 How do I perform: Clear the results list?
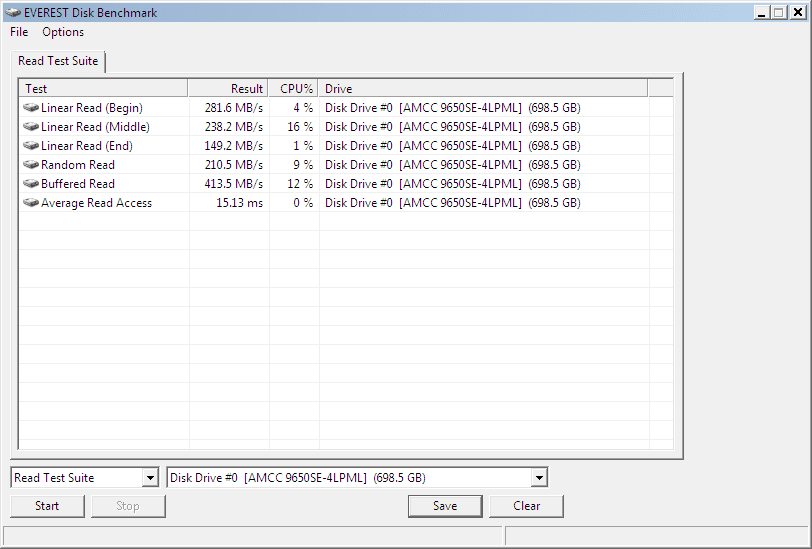coord(526,506)
